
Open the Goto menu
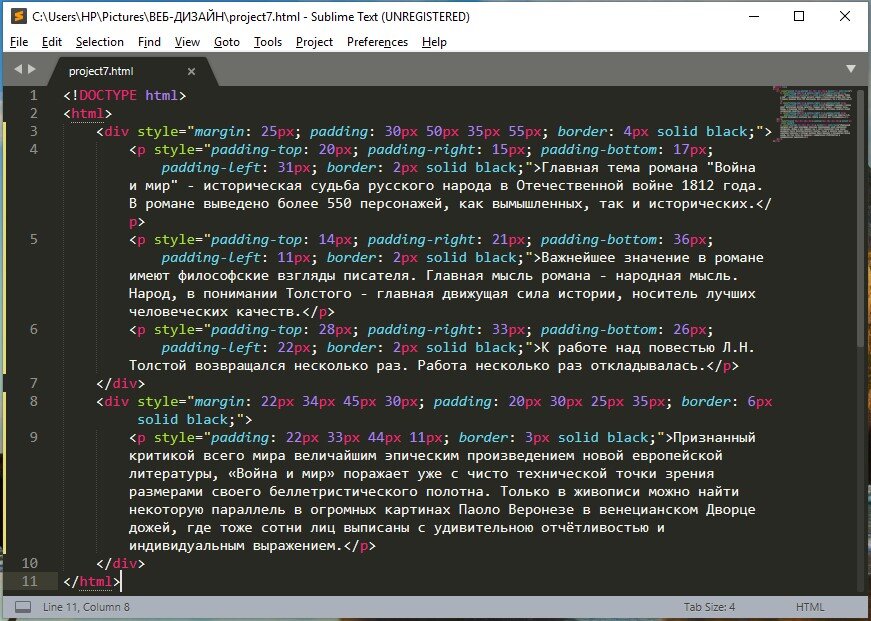tap(227, 42)
